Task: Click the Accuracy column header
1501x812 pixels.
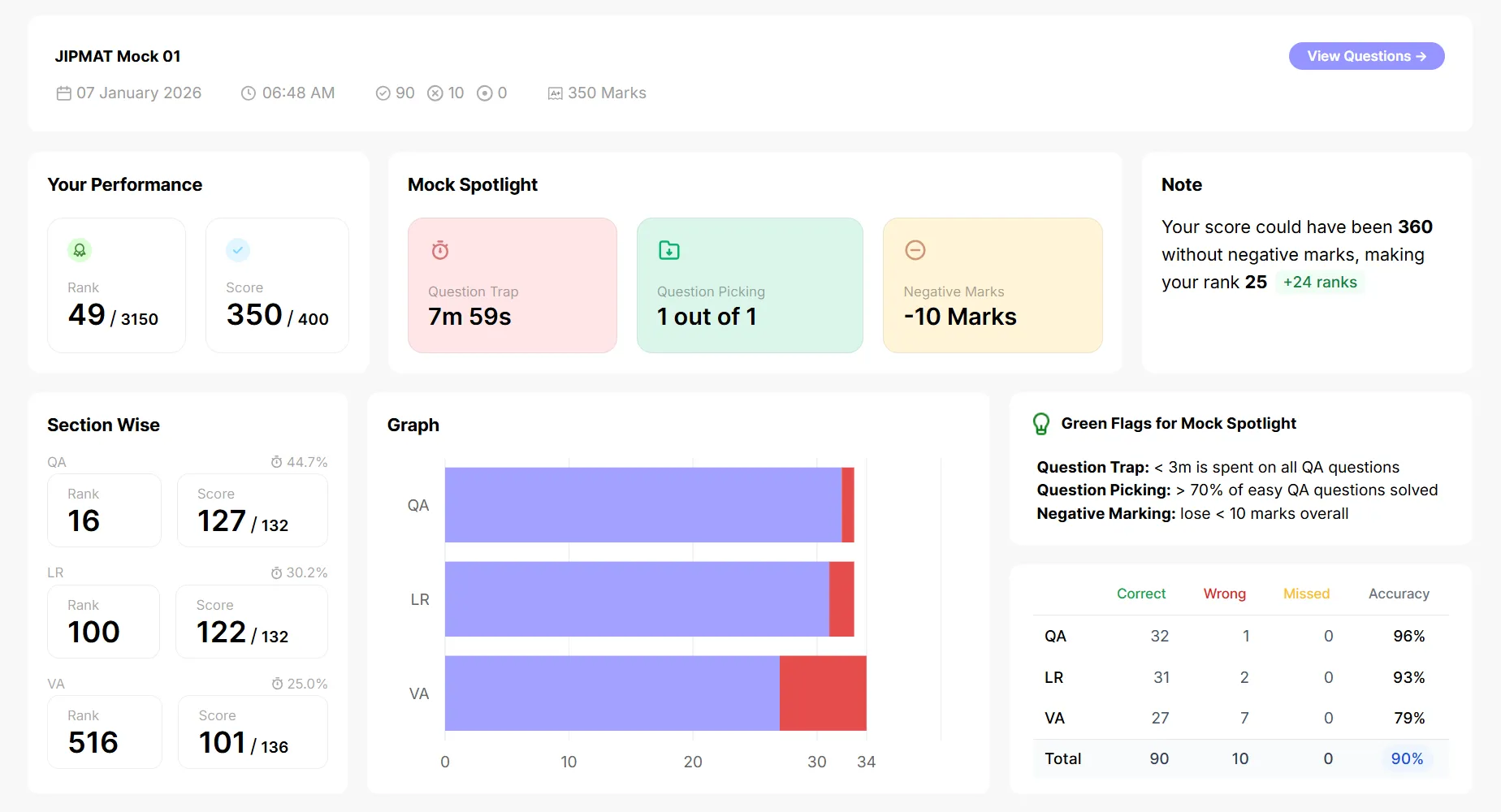Action: pyautogui.click(x=1399, y=594)
